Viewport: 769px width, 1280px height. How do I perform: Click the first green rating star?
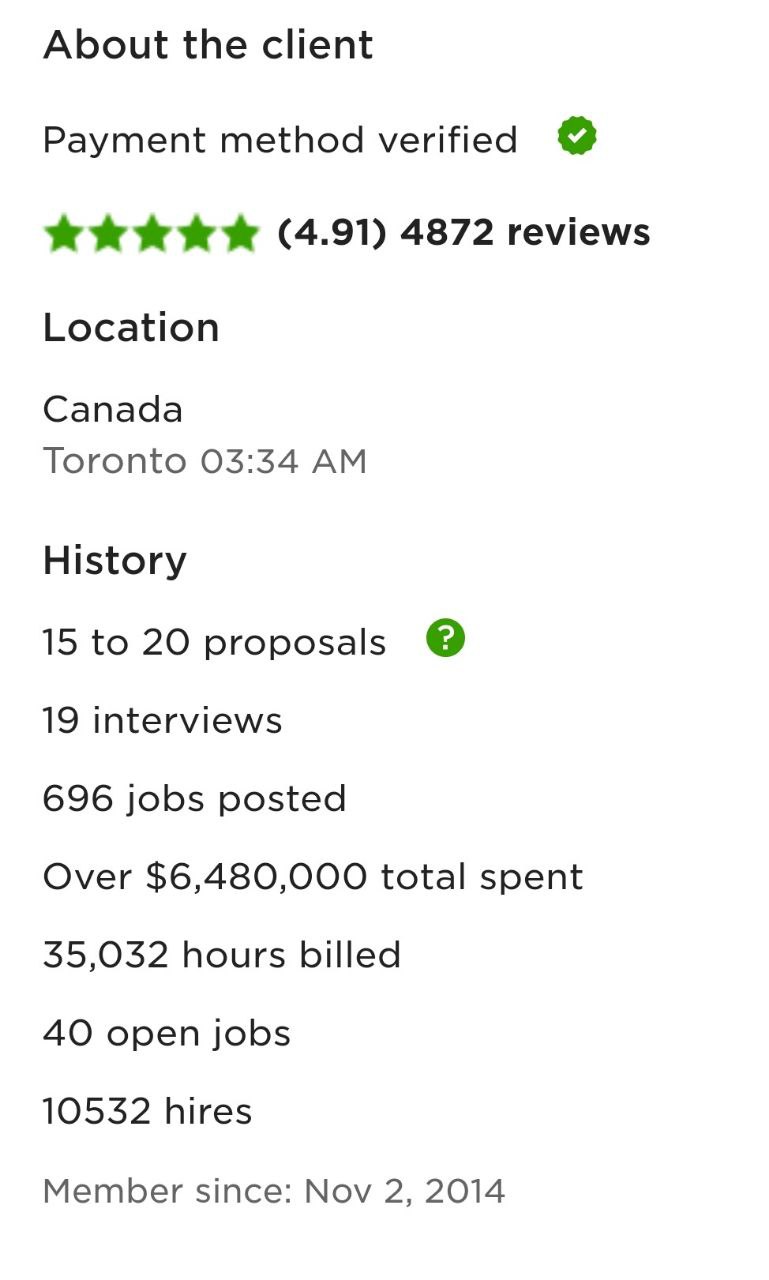pos(63,234)
